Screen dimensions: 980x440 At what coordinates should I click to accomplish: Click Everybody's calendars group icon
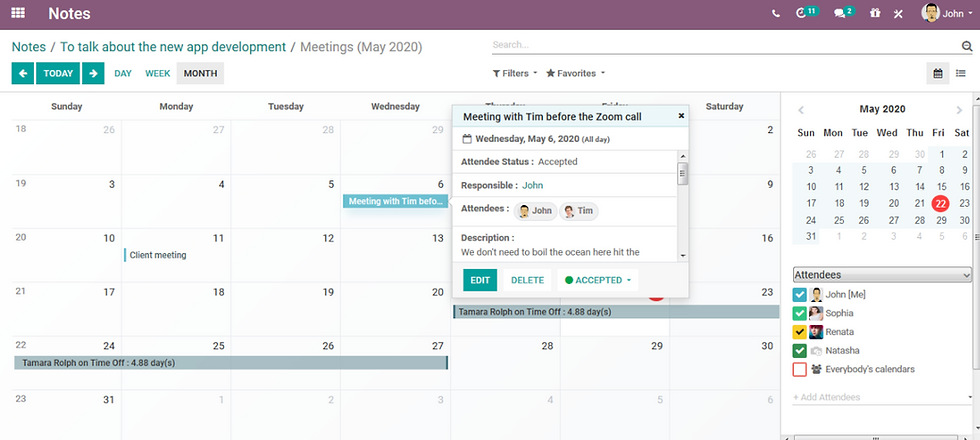tap(816, 369)
